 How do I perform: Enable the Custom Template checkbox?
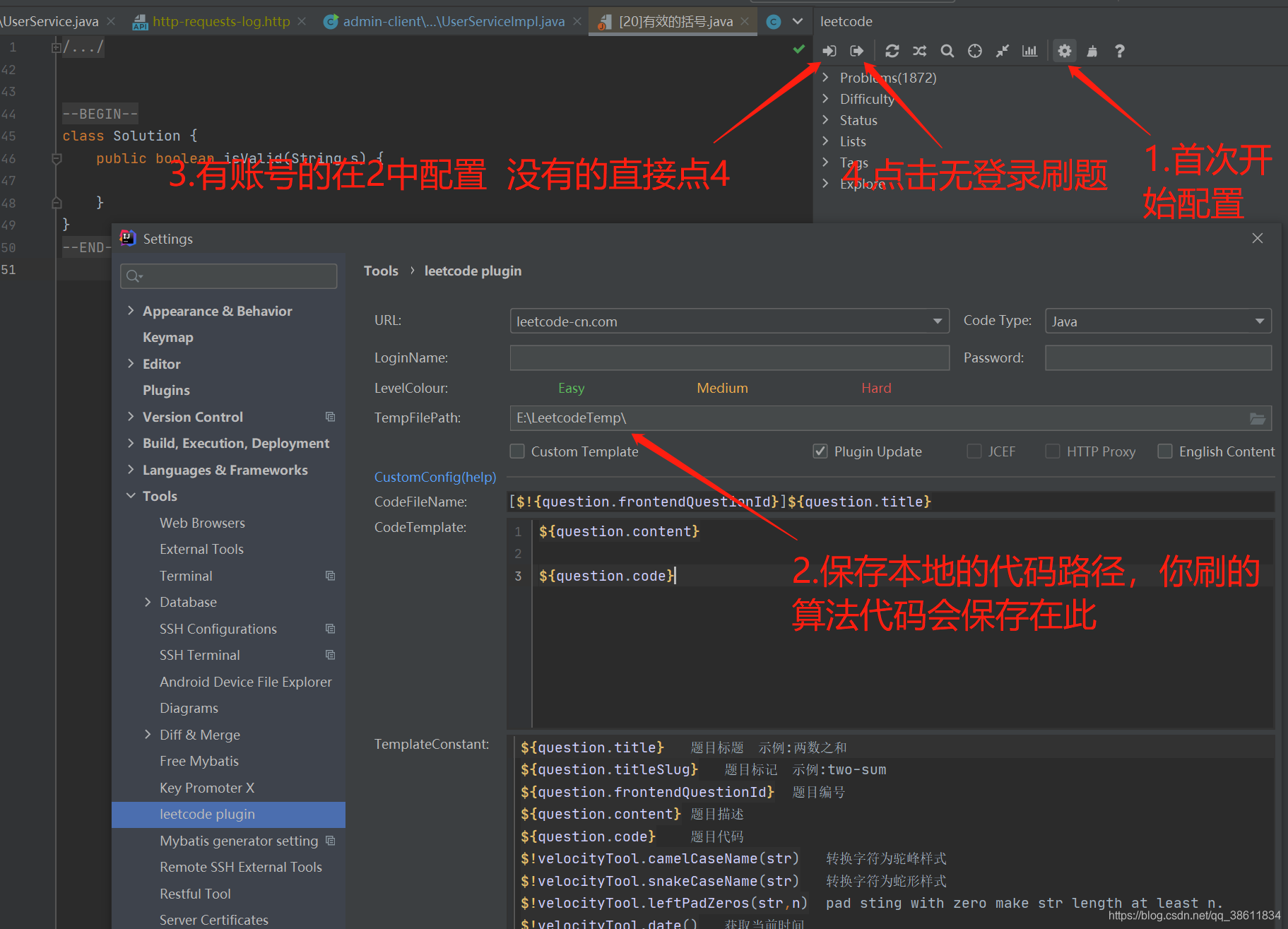click(x=518, y=451)
